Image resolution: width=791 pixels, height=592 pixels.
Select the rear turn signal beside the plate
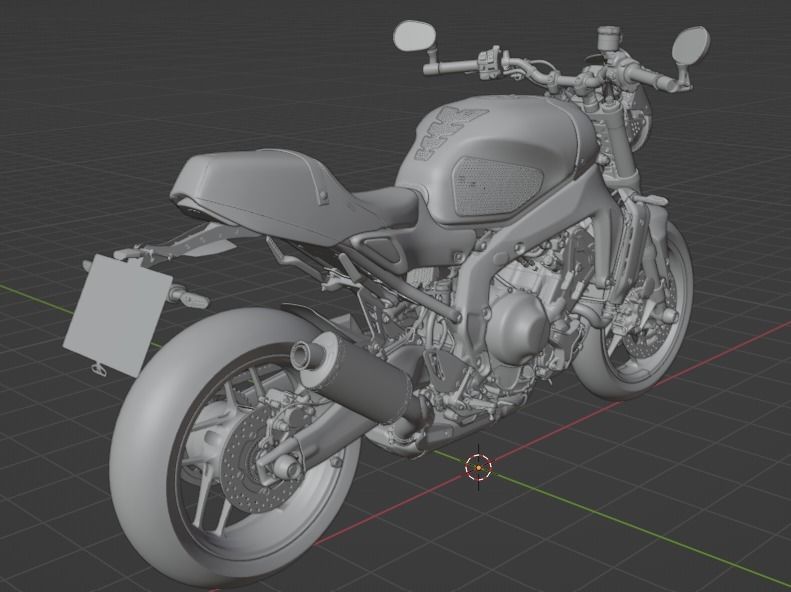tap(190, 299)
